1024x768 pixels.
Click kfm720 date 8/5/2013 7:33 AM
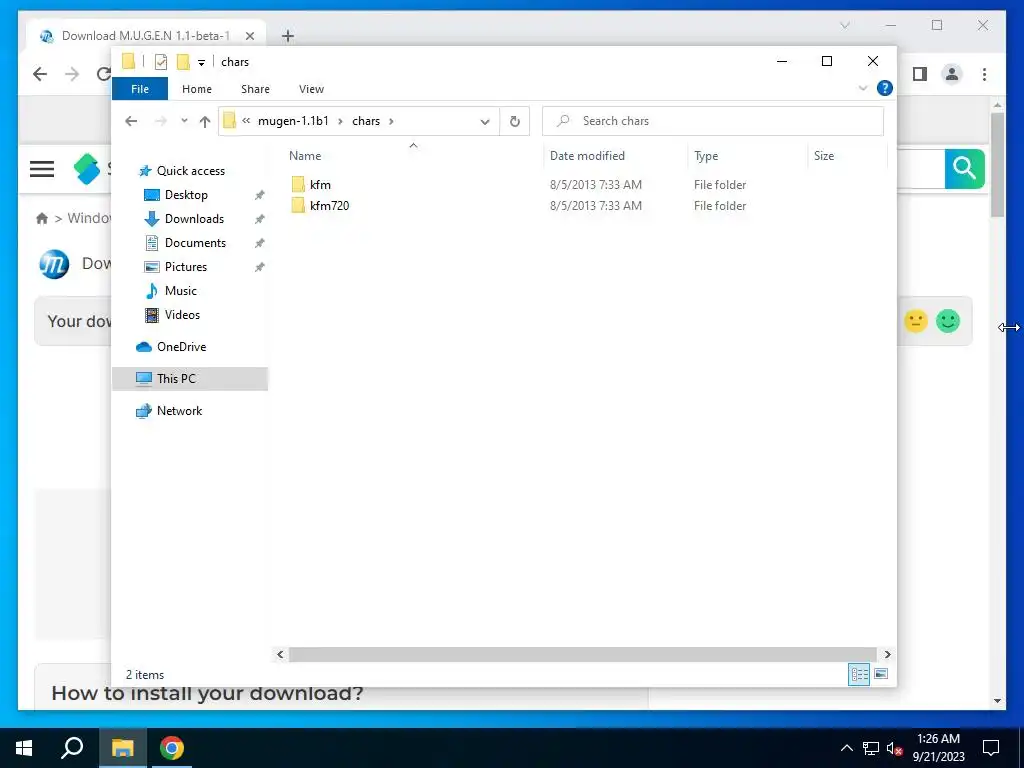pyautogui.click(x=596, y=206)
